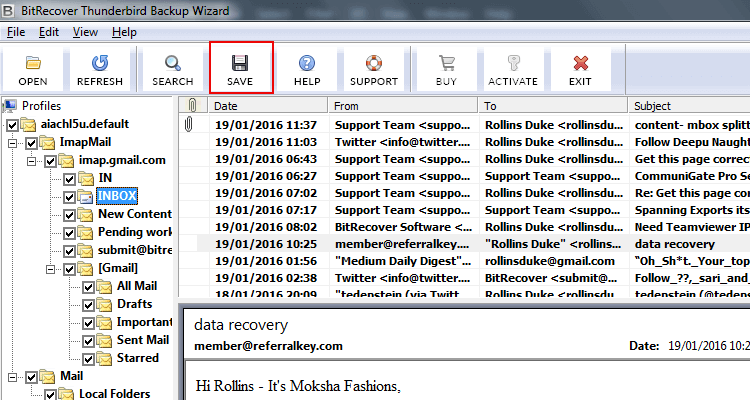Sort by the Date column header
750x400 pixels.
point(268,105)
